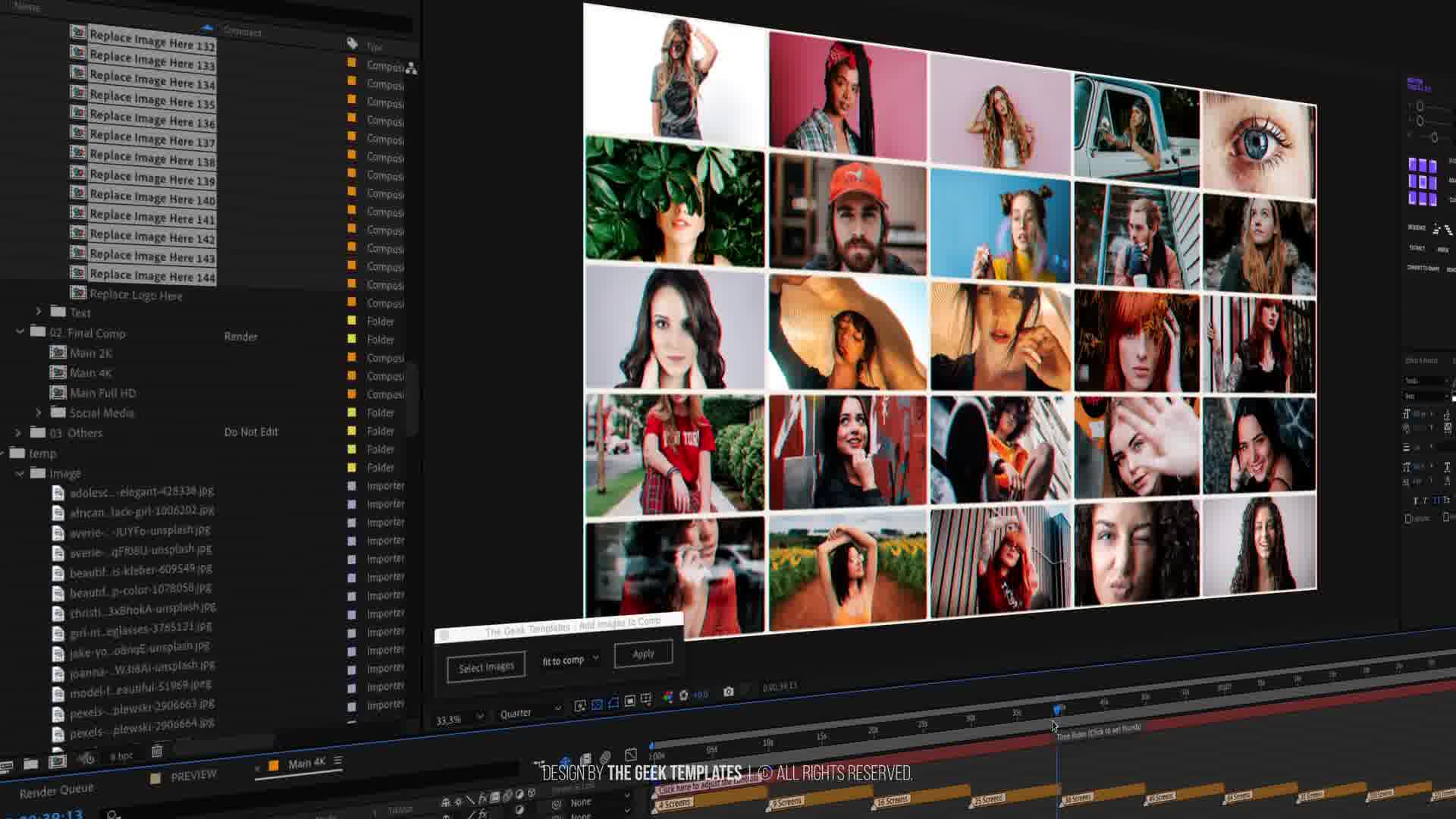Click the new composition icon in Project panel

coord(57,761)
